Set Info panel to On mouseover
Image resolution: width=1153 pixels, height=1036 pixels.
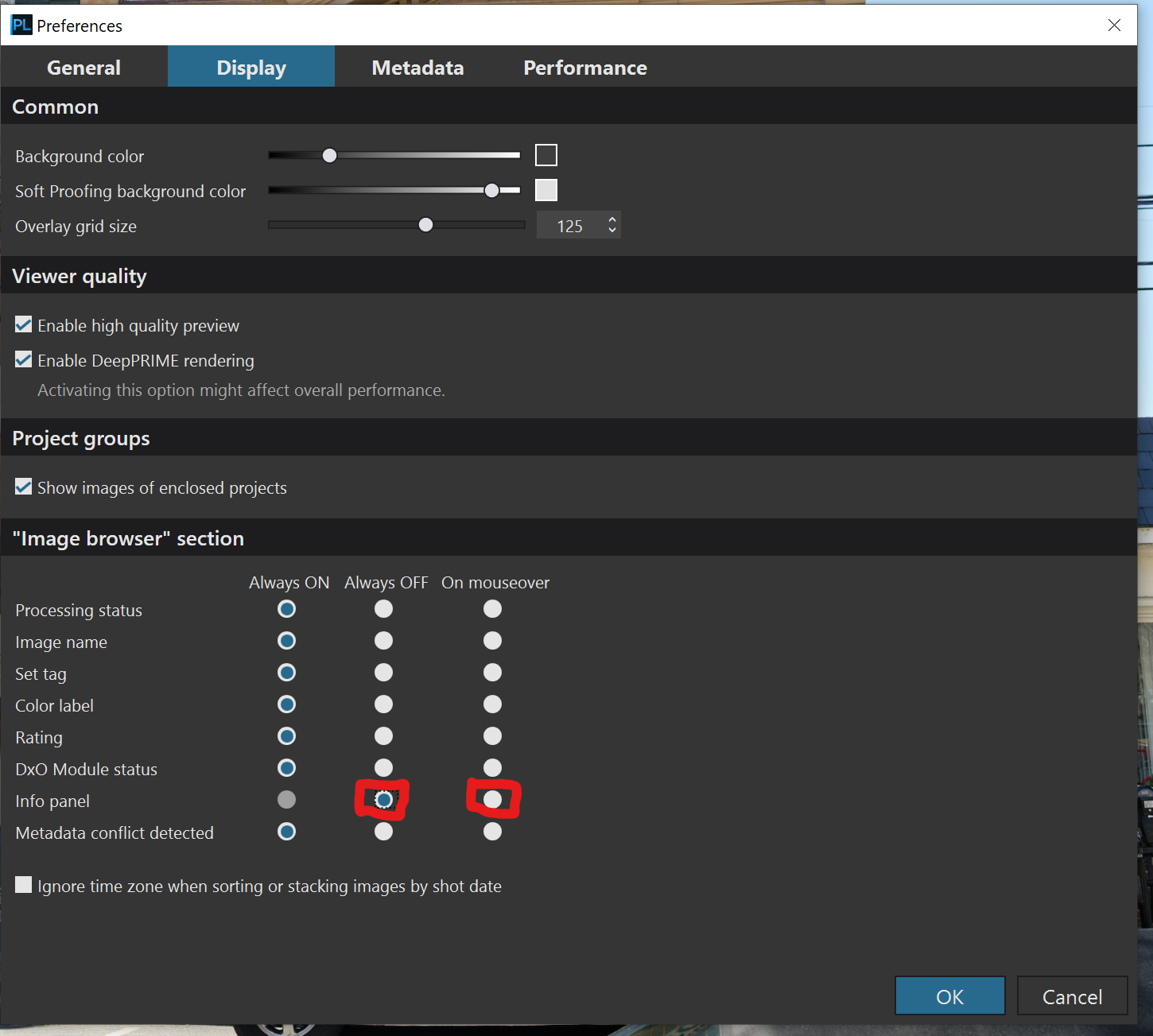(492, 799)
